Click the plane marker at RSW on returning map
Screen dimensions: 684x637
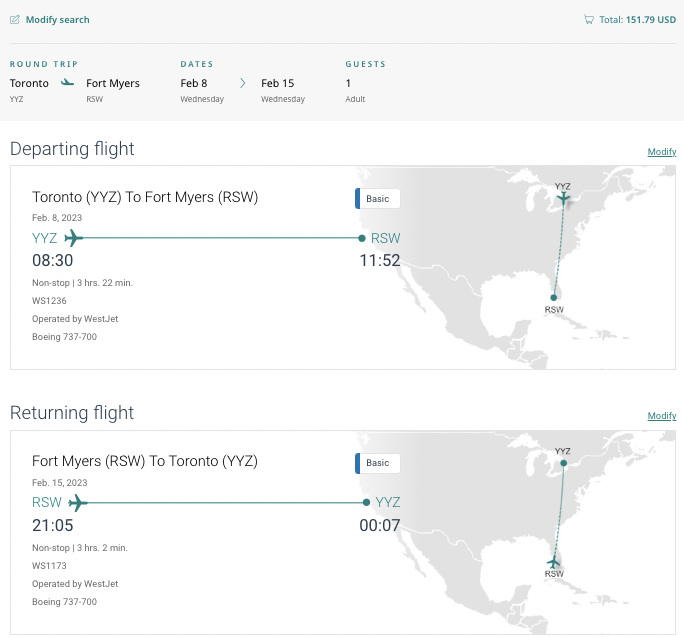click(554, 562)
